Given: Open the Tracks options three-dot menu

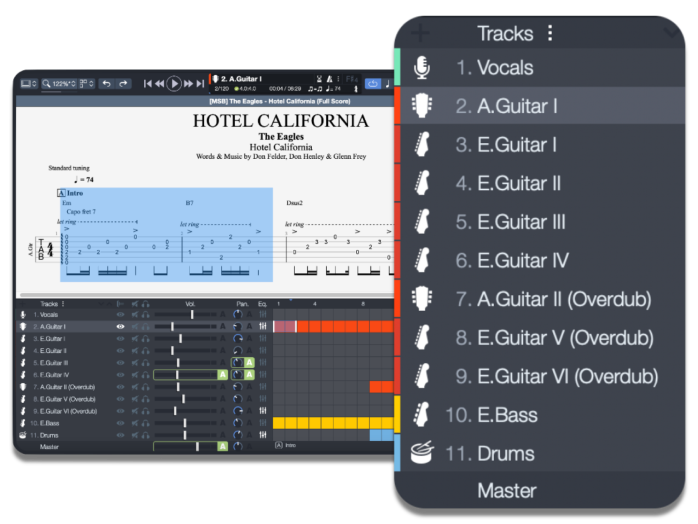Looking at the screenshot, I should pos(549,33).
